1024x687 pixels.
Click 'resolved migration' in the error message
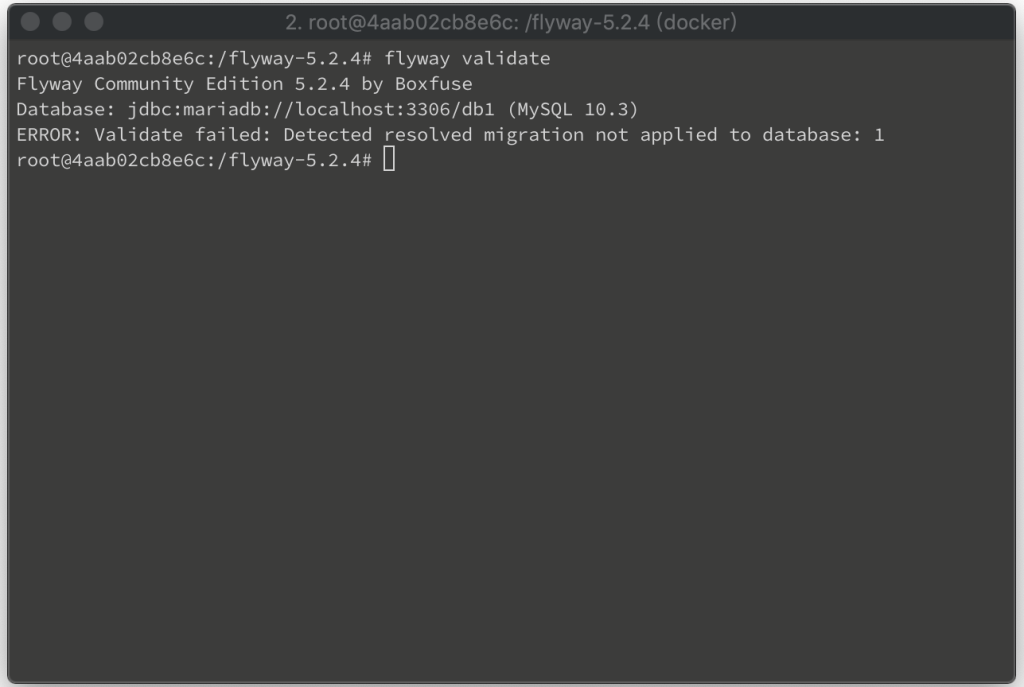[x=484, y=135]
